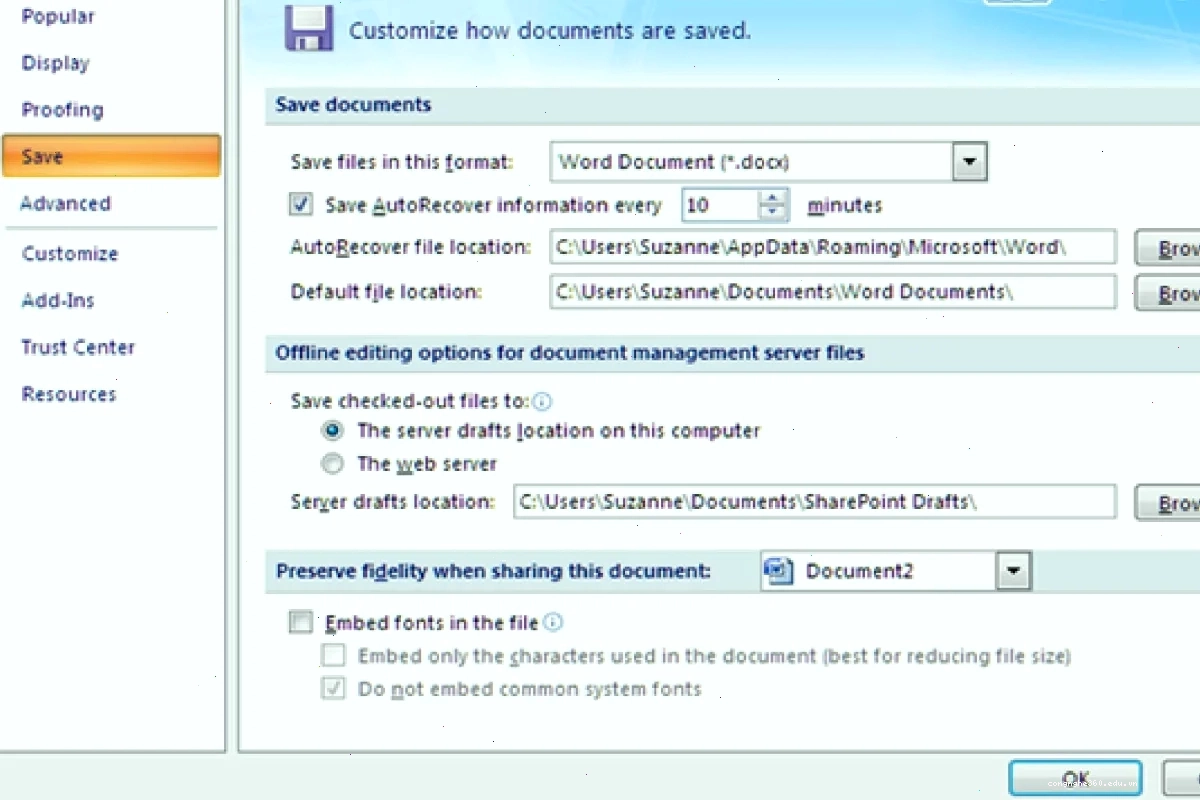This screenshot has width=1200, height=800.
Task: Go to the Advanced options category
Action: (x=66, y=203)
